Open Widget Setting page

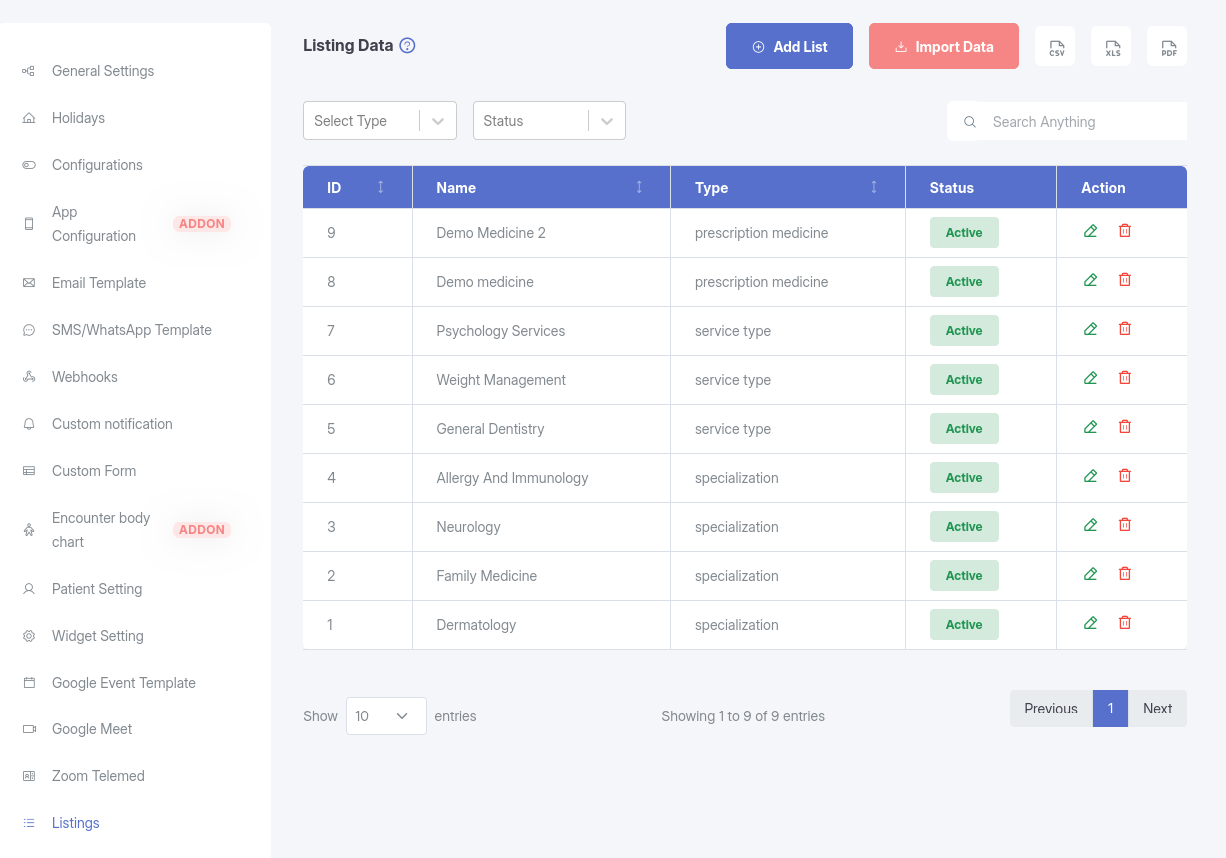coord(98,636)
